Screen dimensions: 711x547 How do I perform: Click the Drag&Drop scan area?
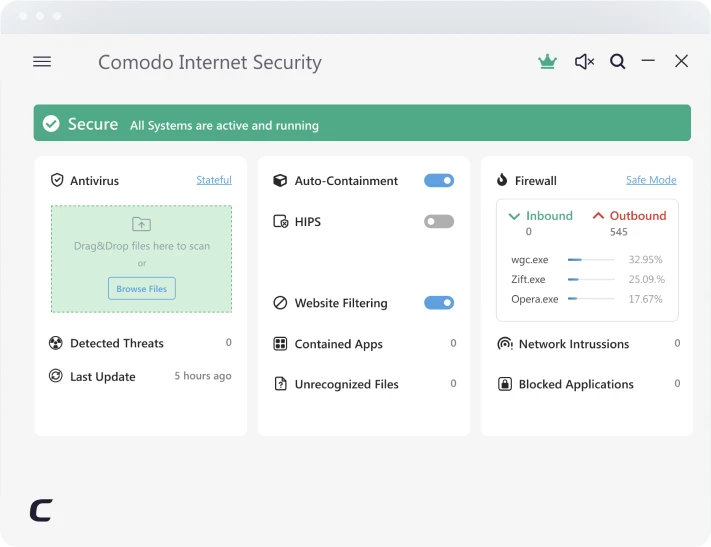[141, 259]
